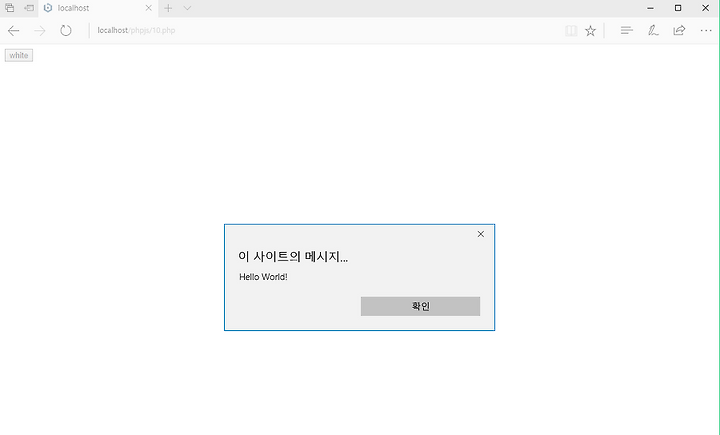Click the dialog title 이 사이트의 메시지
The height and width of the screenshot is (435, 720).
(293, 256)
